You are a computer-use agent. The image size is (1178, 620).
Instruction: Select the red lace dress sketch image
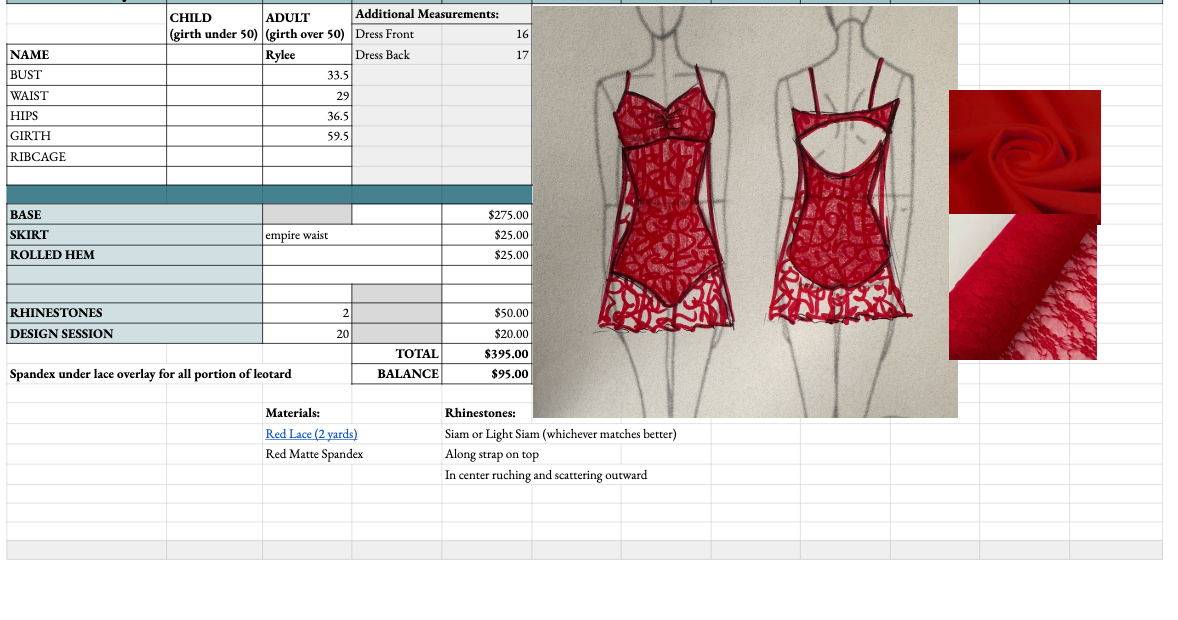(745, 212)
